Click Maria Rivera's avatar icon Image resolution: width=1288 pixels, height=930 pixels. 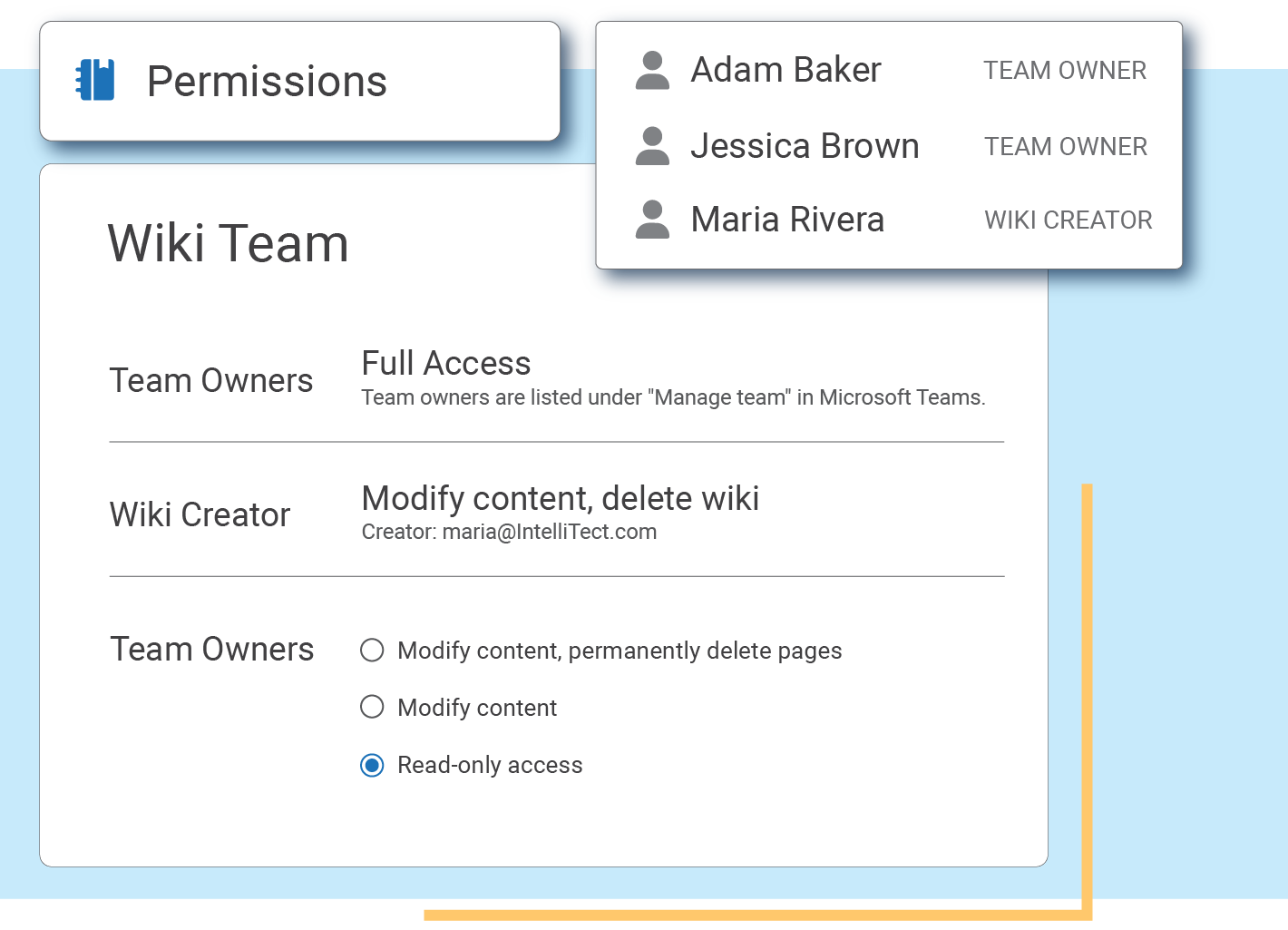point(652,220)
